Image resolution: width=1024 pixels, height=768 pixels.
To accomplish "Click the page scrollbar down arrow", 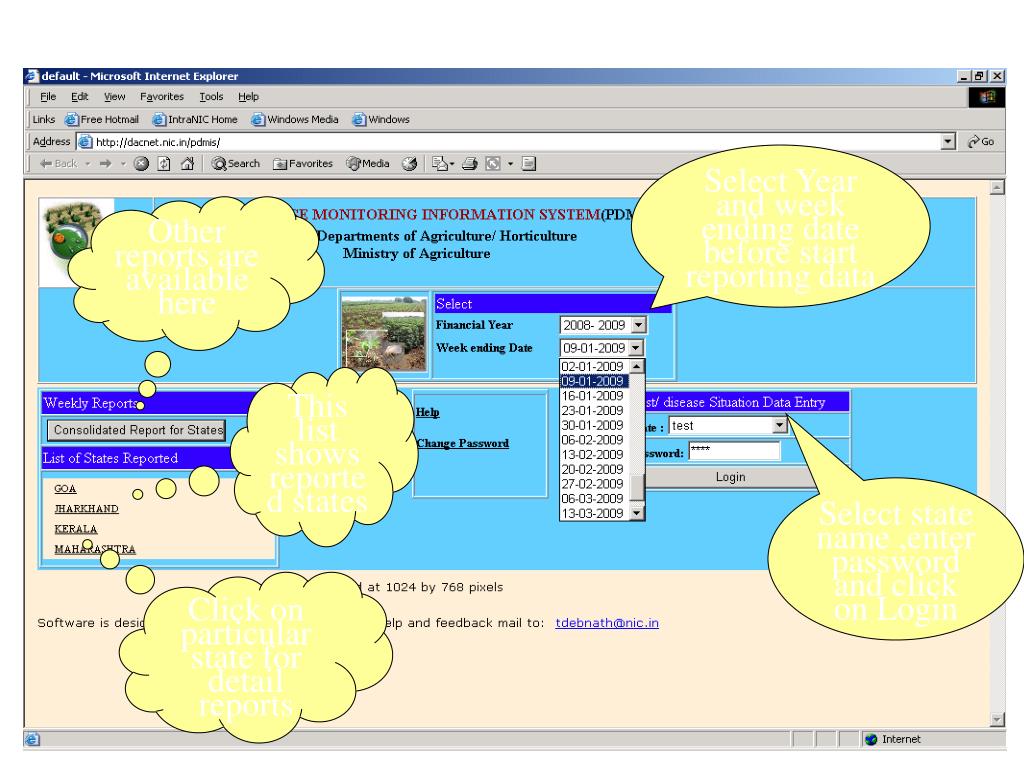I will (x=997, y=719).
